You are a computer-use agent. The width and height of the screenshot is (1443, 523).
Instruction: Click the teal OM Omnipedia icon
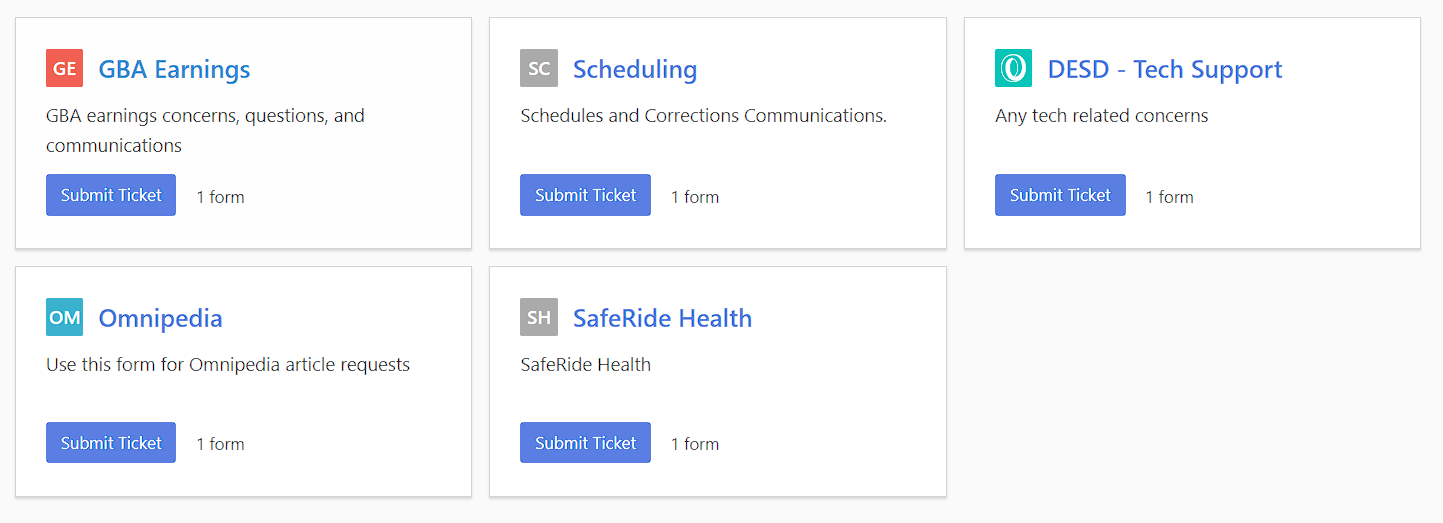64,318
